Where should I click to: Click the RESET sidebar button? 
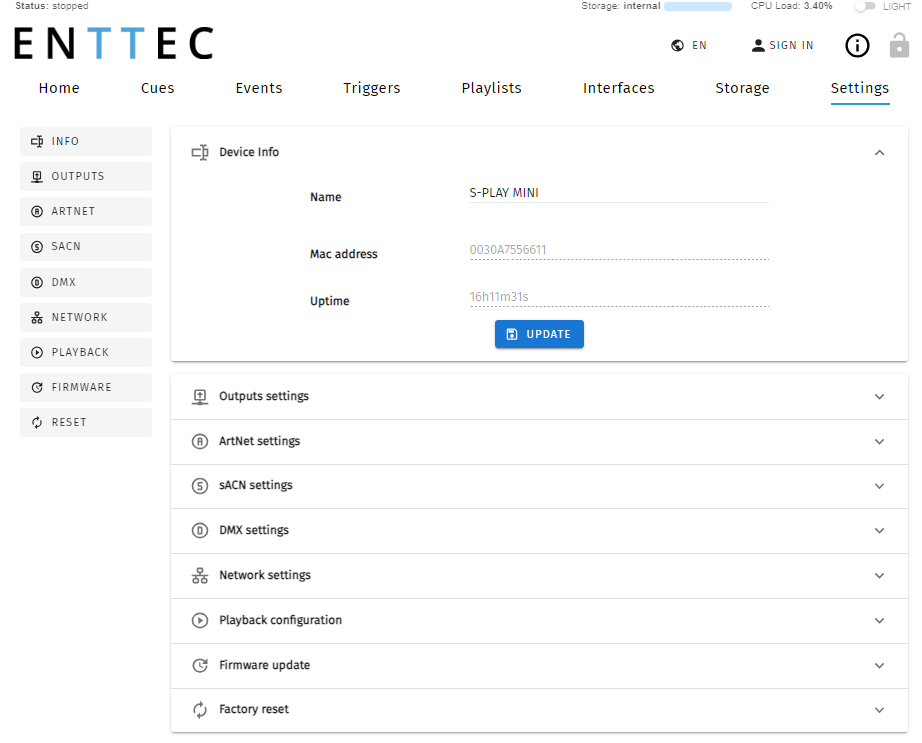[x=86, y=423]
